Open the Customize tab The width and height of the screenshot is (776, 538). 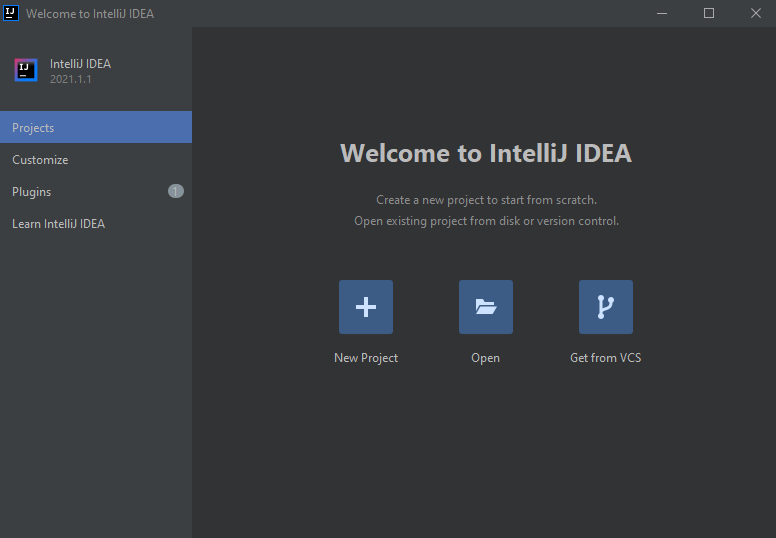pyautogui.click(x=96, y=159)
